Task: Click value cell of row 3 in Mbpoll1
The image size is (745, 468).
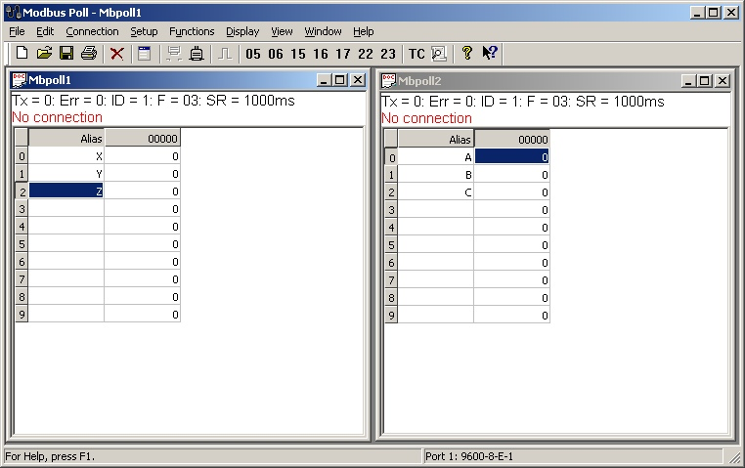Action: coord(142,209)
